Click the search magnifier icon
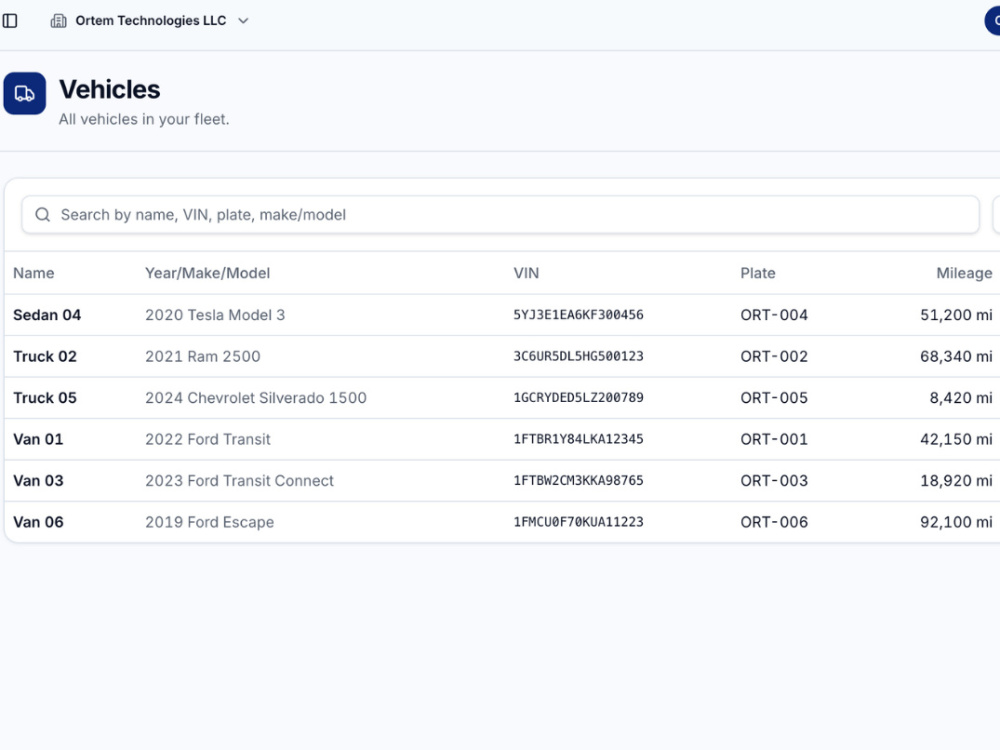Image resolution: width=1000 pixels, height=750 pixels. pyautogui.click(x=43, y=215)
